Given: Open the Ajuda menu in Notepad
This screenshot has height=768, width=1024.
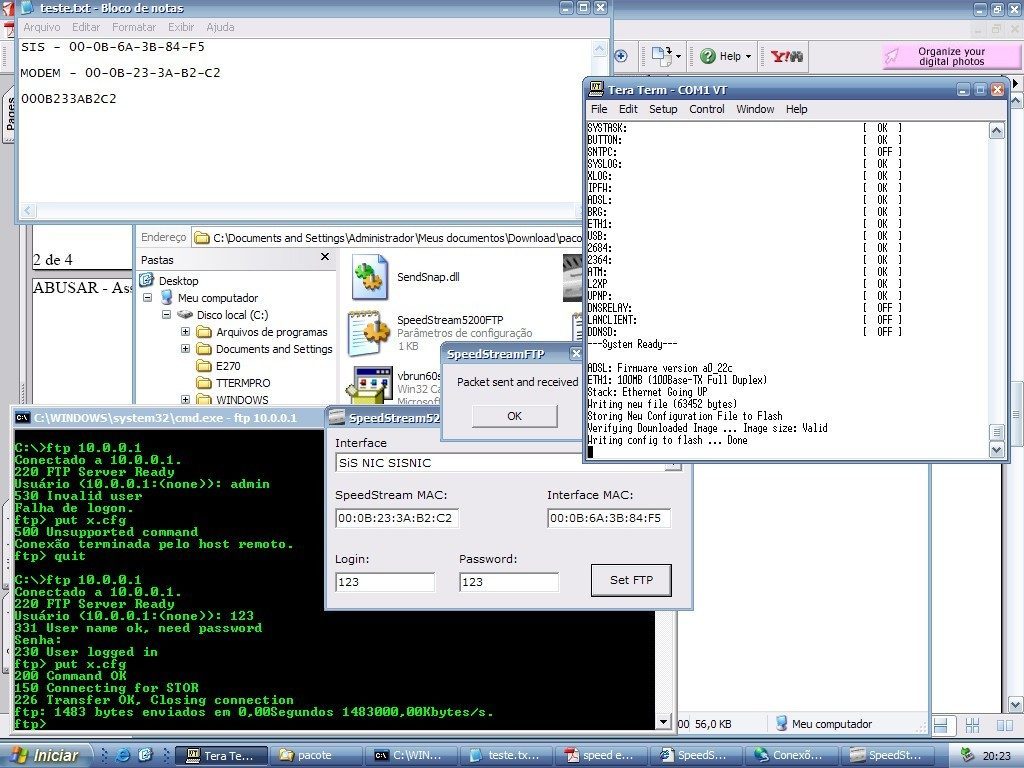Looking at the screenshot, I should (x=220, y=27).
